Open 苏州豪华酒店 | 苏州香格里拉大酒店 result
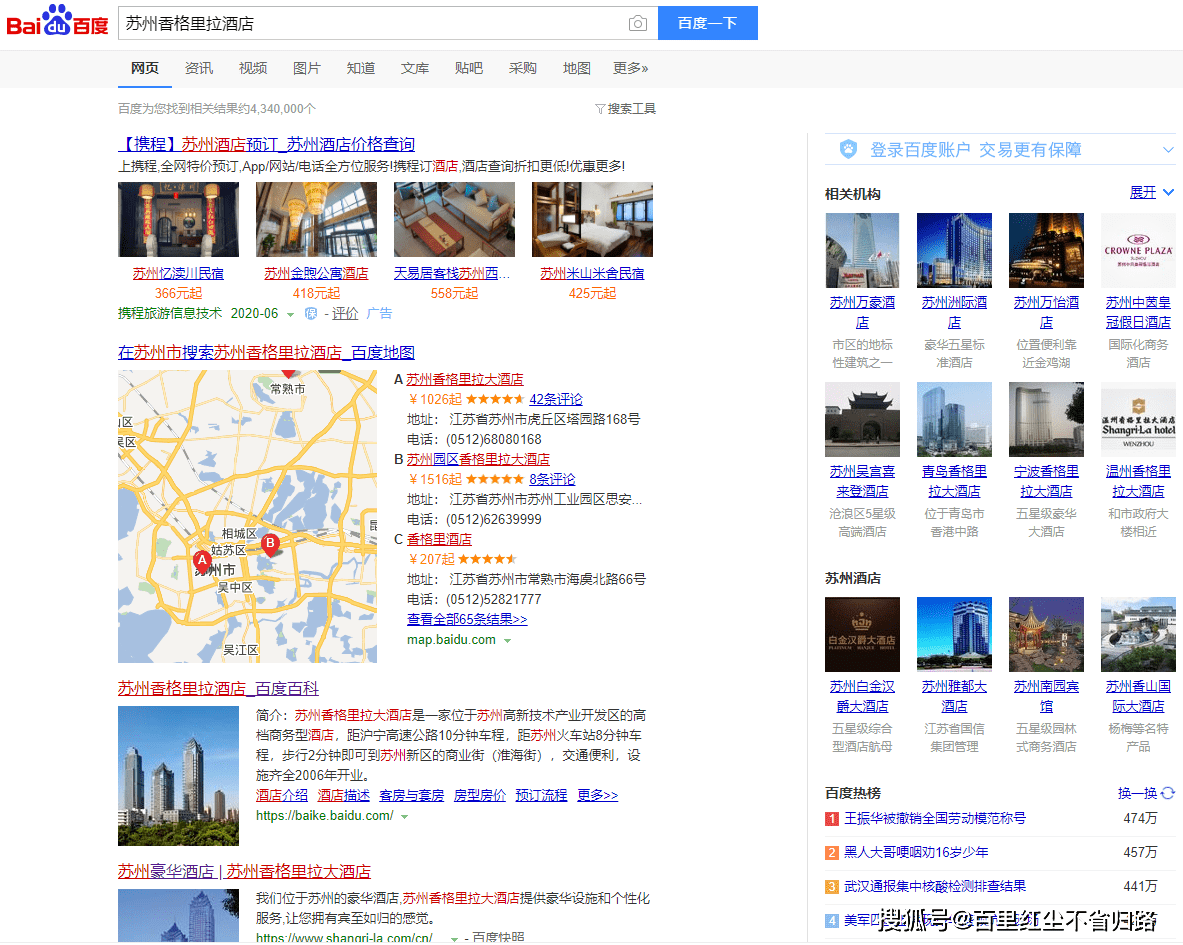The height and width of the screenshot is (945, 1183). (244, 871)
